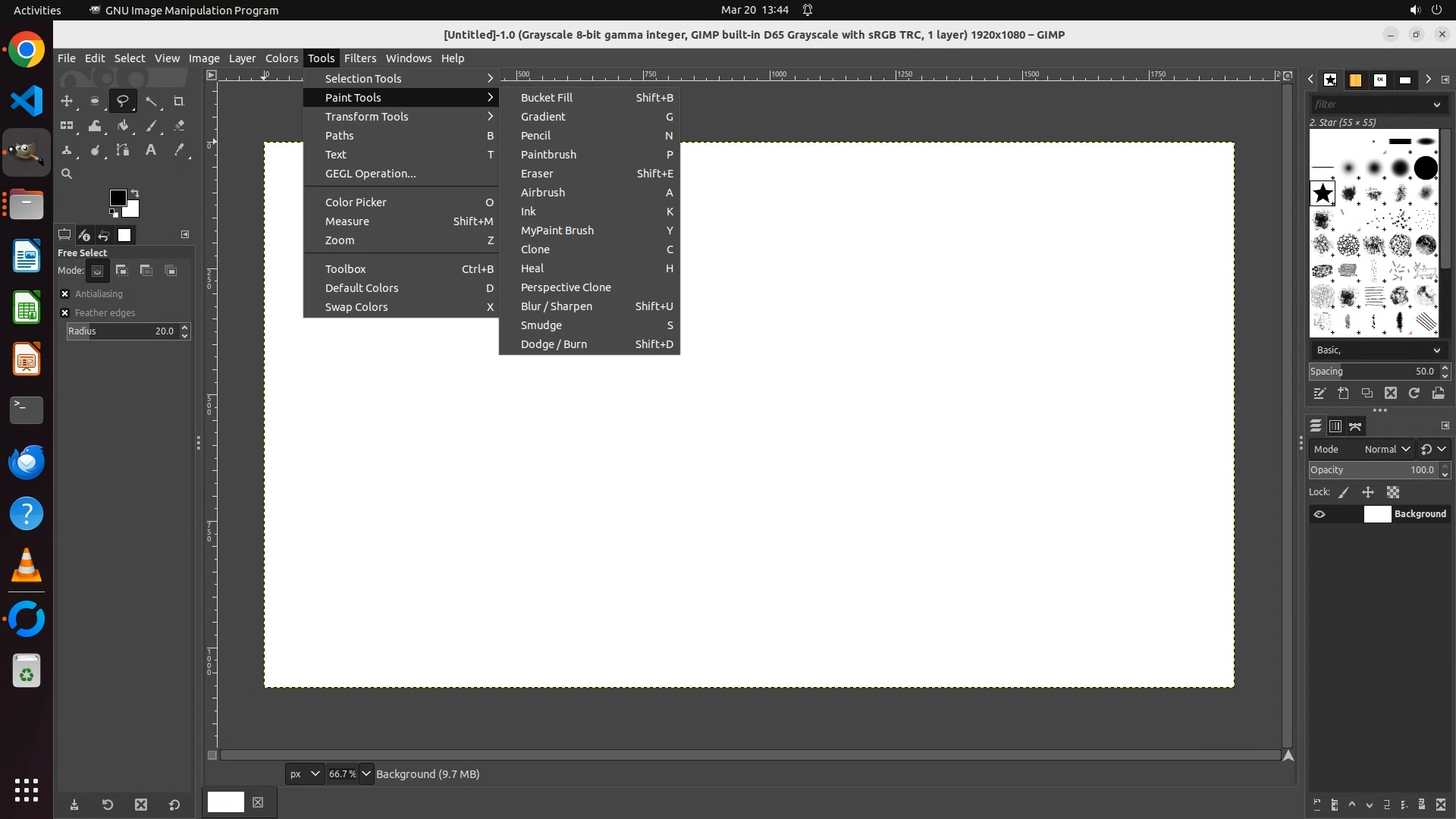
Task: Open the 66.7% zoom level dropdown
Action: point(366,773)
